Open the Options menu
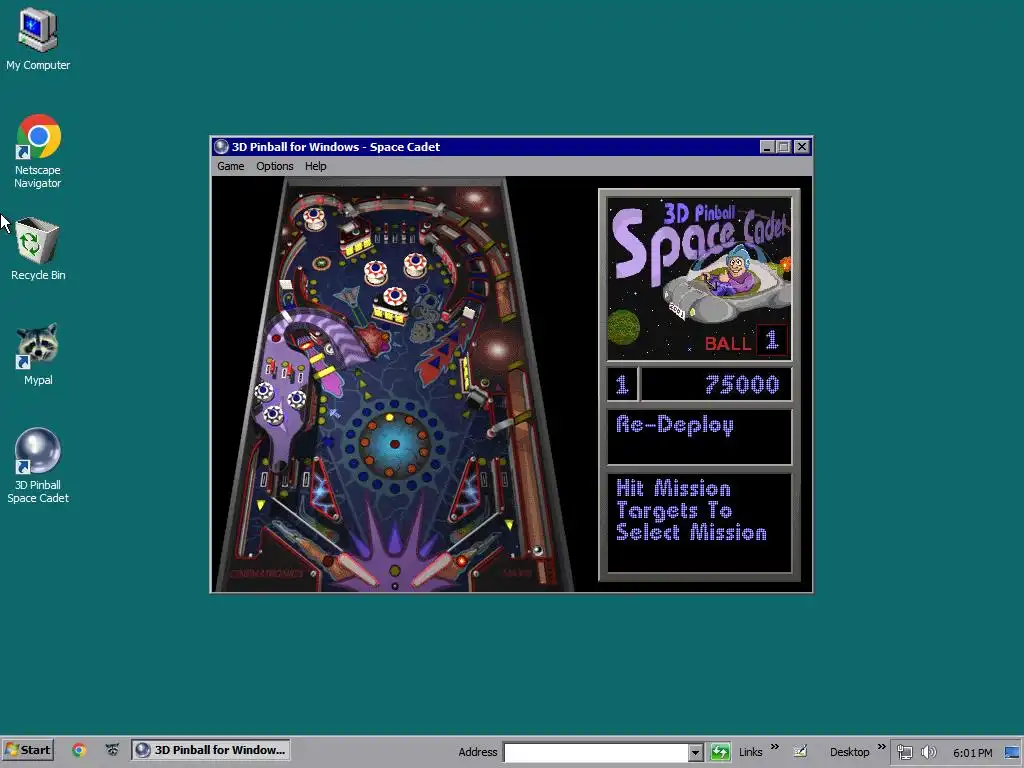This screenshot has height=768, width=1024. point(274,166)
